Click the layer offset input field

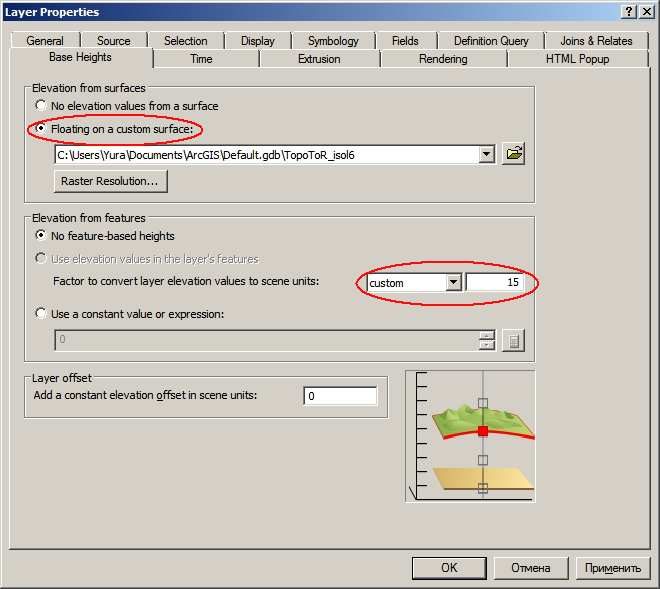point(340,396)
